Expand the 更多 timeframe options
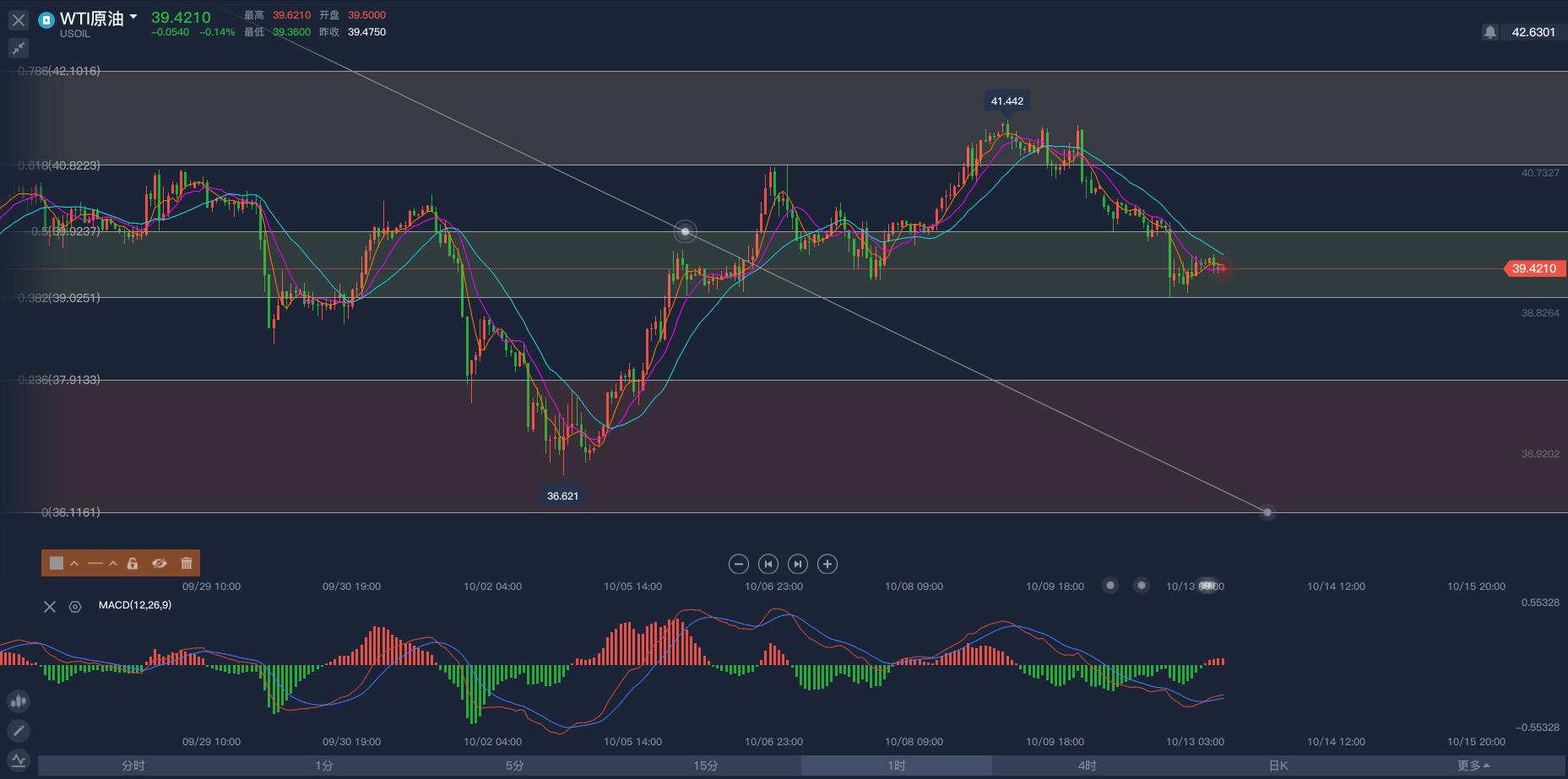Screen dimensions: 1568x779 pyautogui.click(x=1473, y=765)
